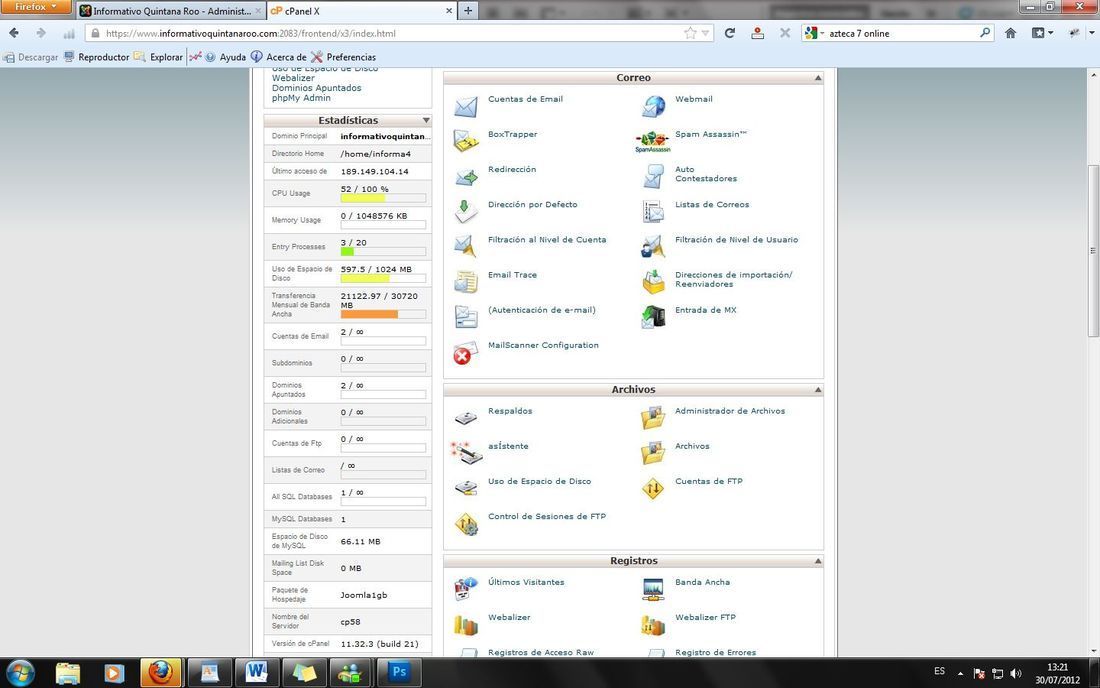Click Control de Sesiones de FTP icon
The height and width of the screenshot is (688, 1100).
[x=465, y=524]
